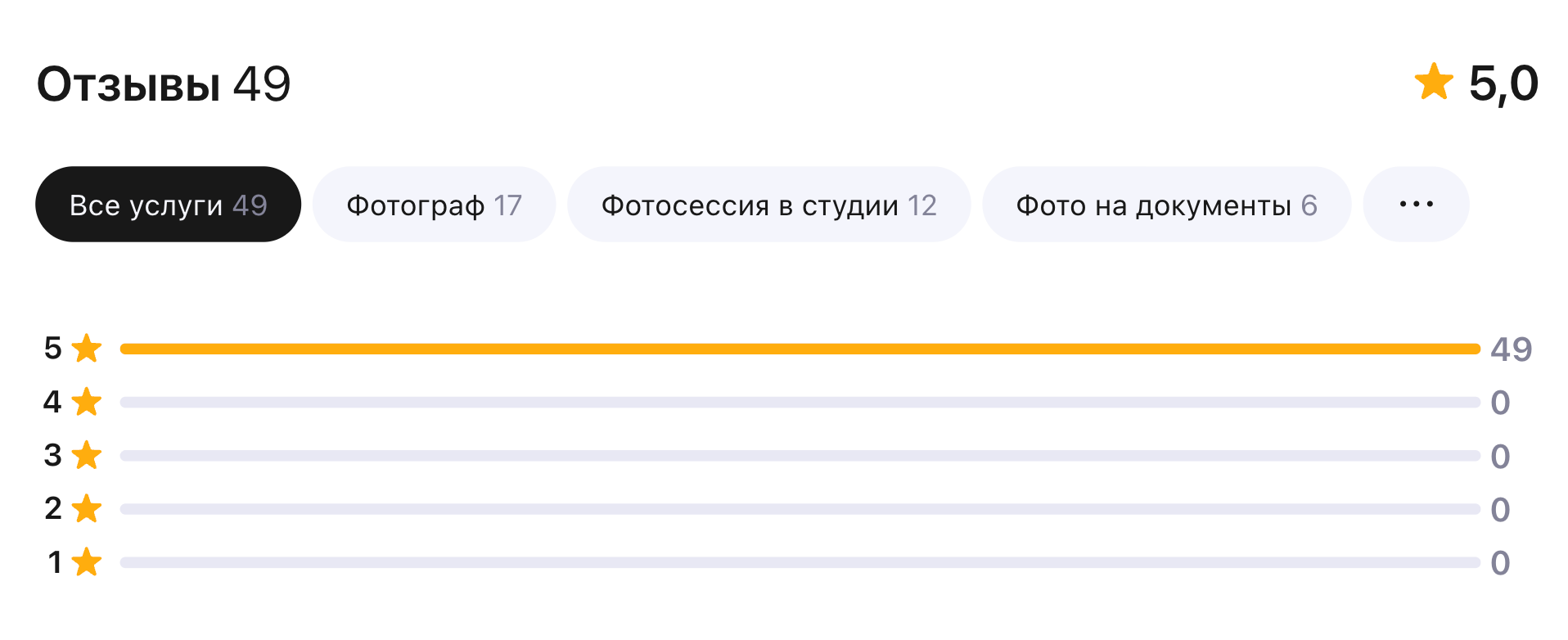
Task: Click the star icon in the 3-star row
Action: coord(85,455)
